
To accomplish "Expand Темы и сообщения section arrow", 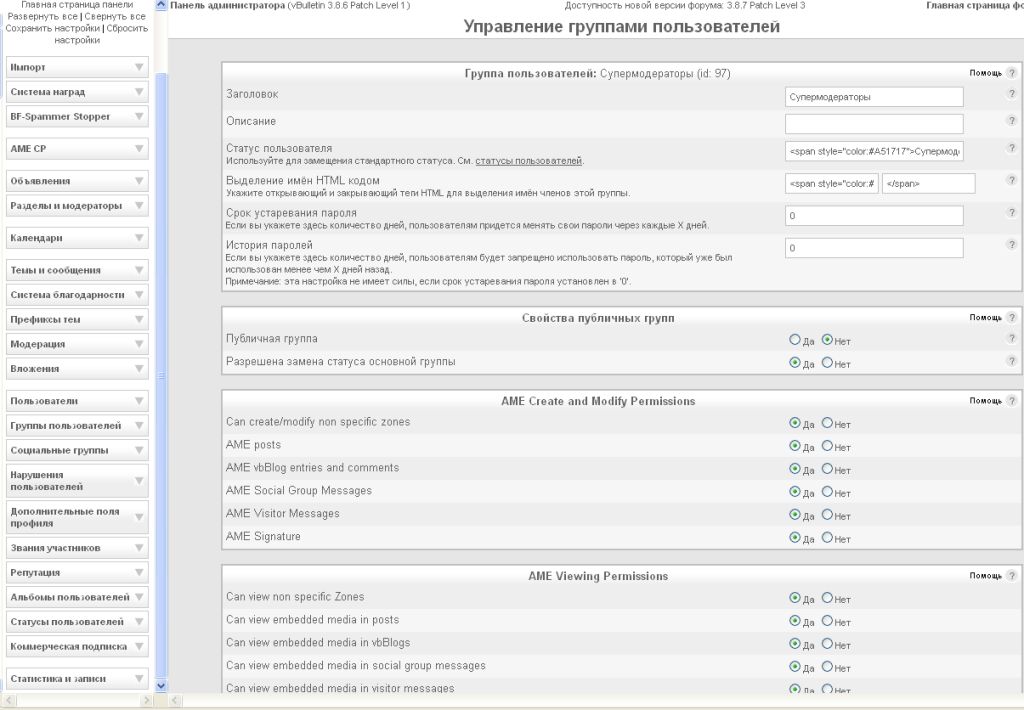I will (x=139, y=270).
